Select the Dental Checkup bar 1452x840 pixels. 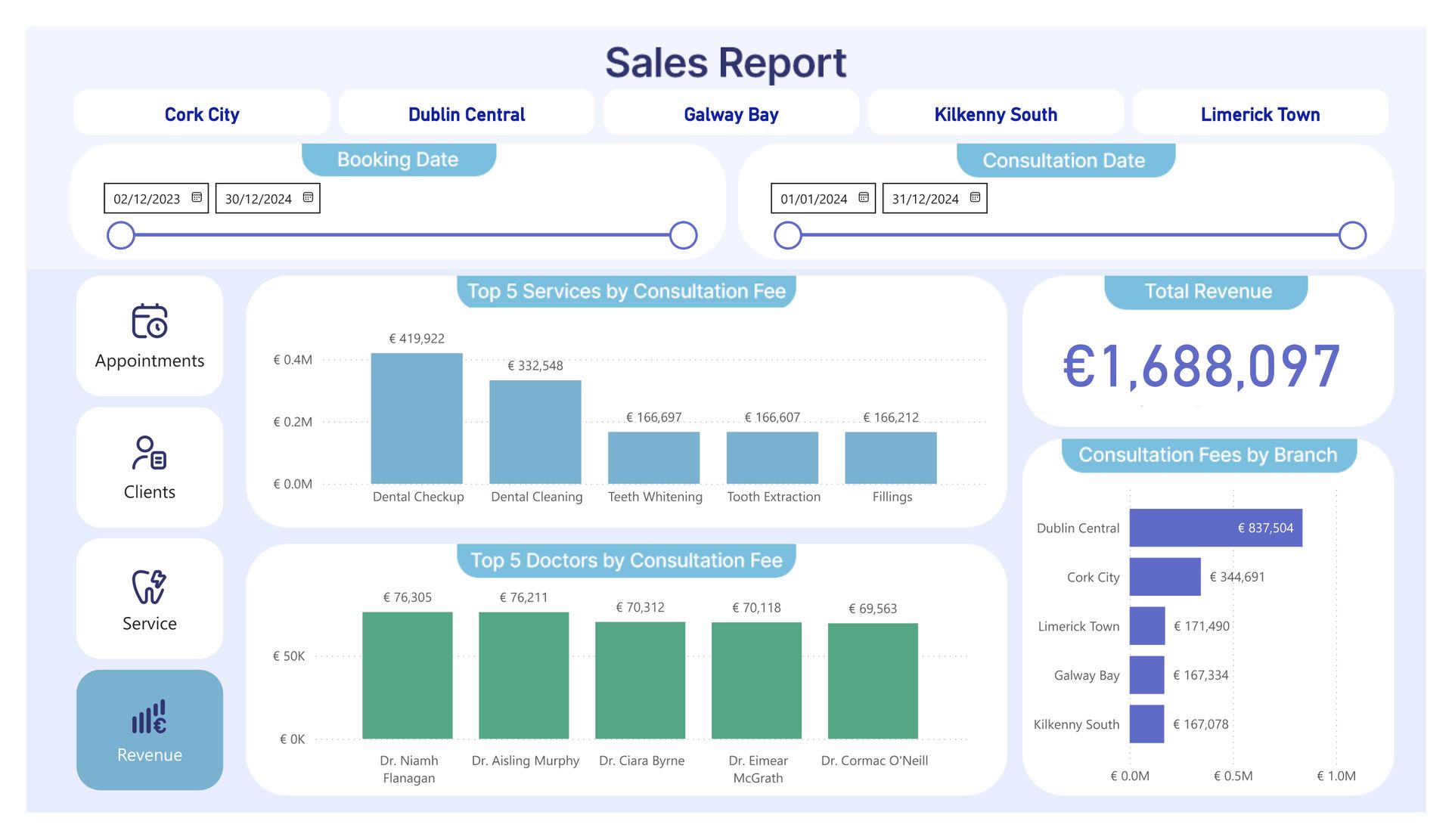(417, 418)
